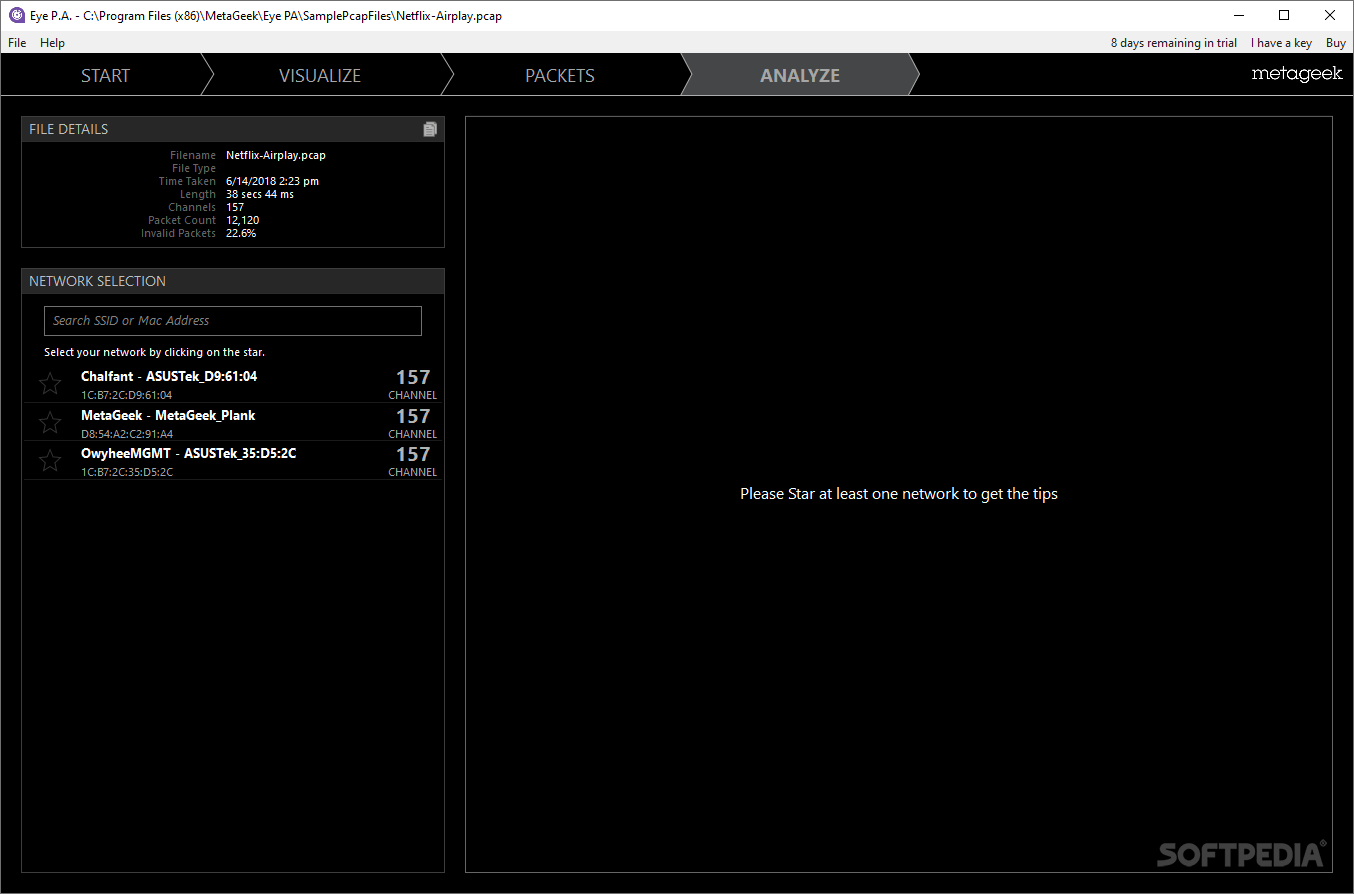
Task: Select the MetaGeek - MetaGeek_Plank network name
Action: pyautogui.click(x=168, y=416)
